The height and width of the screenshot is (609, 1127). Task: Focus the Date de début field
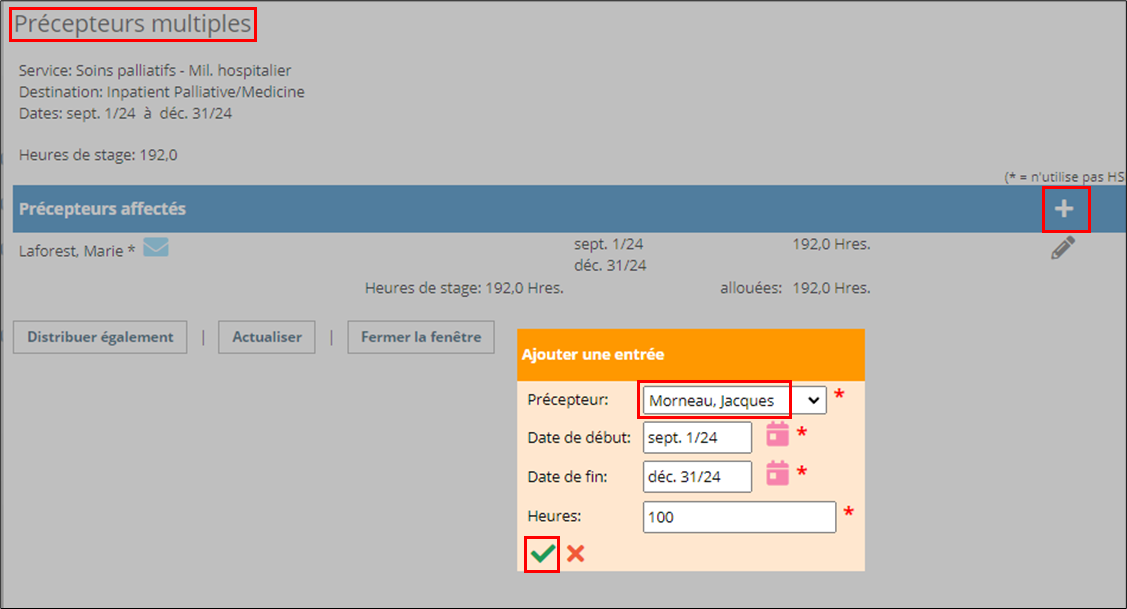point(697,437)
